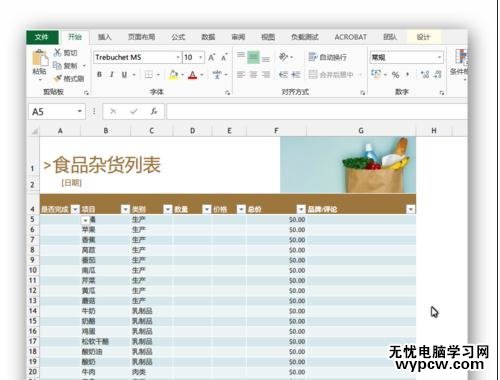500x380 pixels.
Task: Switch to the 插入 tab
Action: [x=105, y=37]
